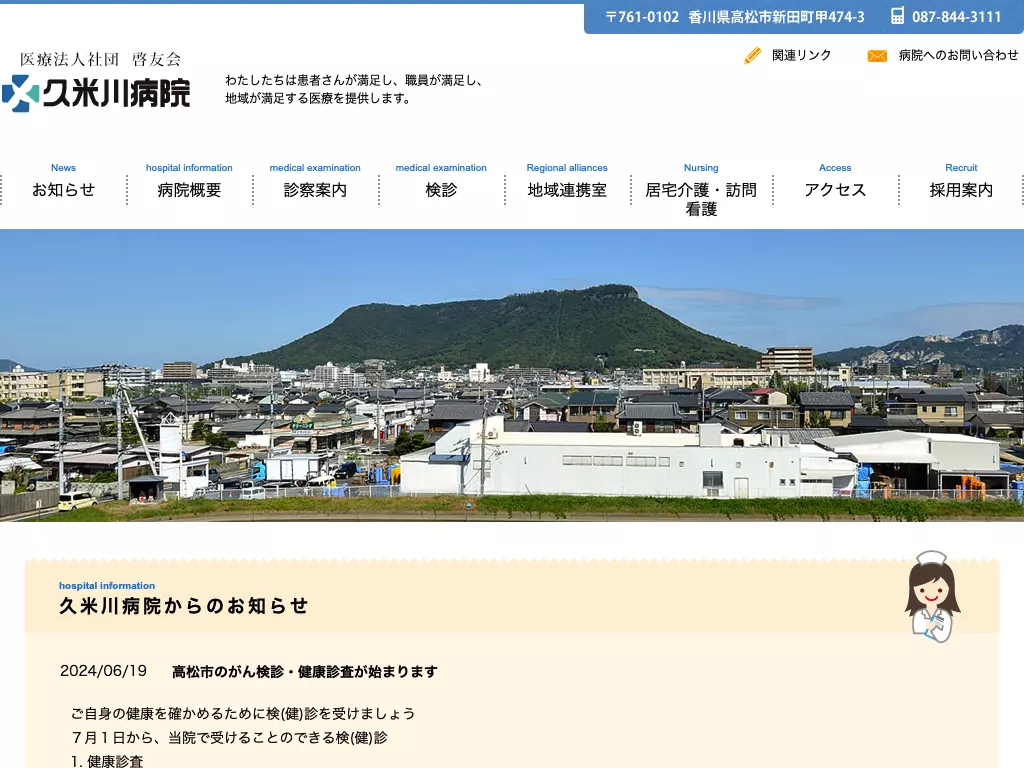Open the 病院概要 hospital information menu
This screenshot has width=1024, height=768.
point(189,182)
